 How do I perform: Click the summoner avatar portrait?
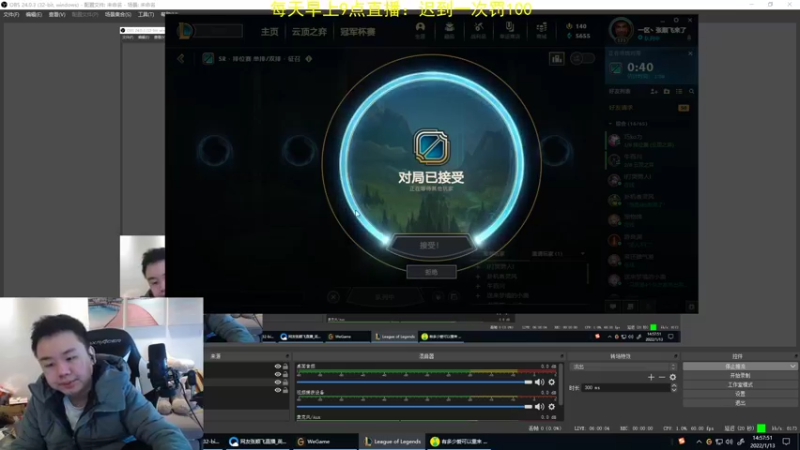click(621, 31)
